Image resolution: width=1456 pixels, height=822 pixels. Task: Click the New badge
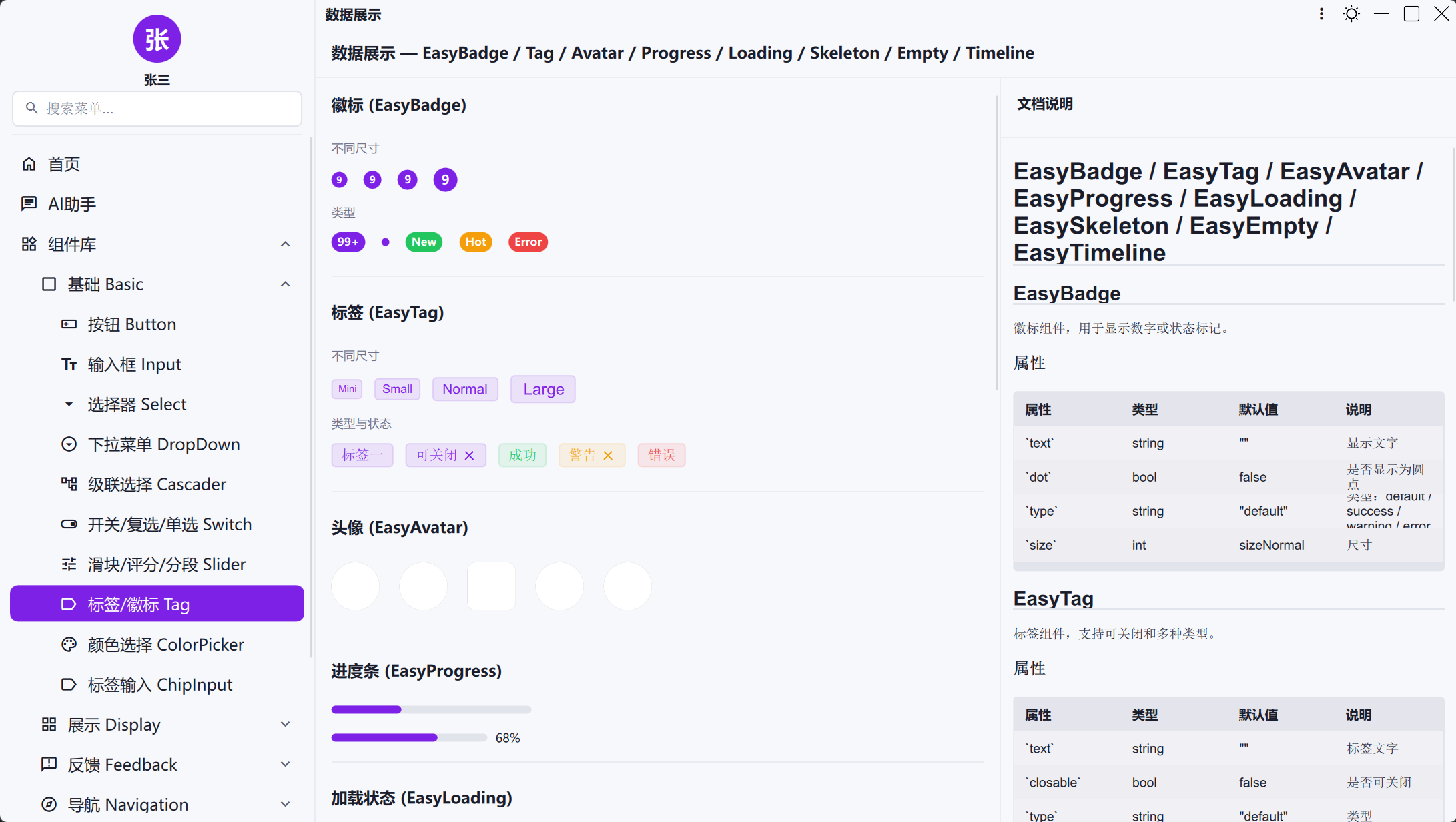click(424, 242)
